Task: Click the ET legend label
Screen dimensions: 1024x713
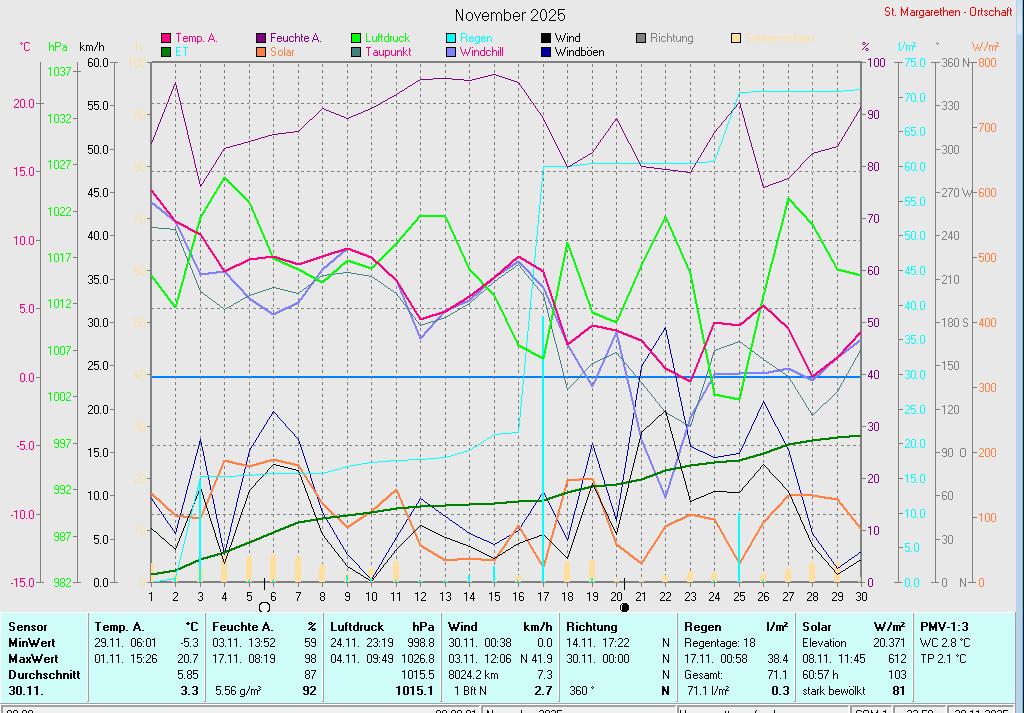Action: click(x=181, y=51)
